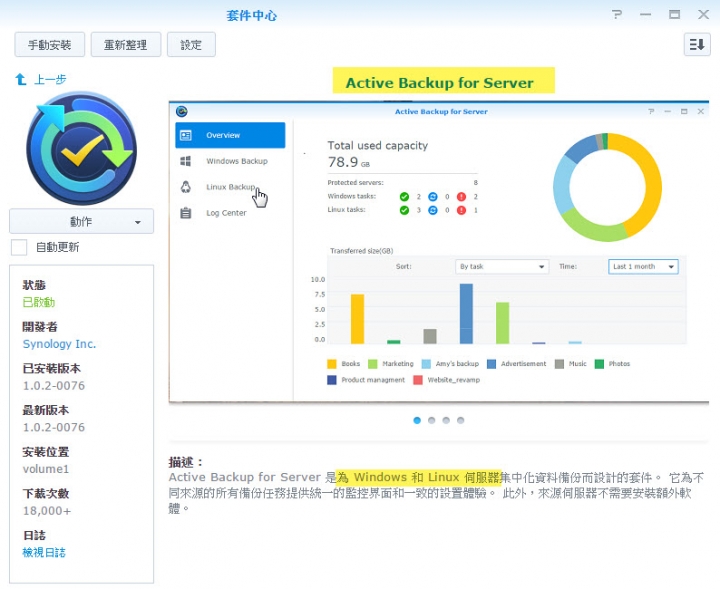Image resolution: width=720 pixels, height=589 pixels.
Task: Click the 78.9 GB total capacity value
Action: (x=349, y=162)
